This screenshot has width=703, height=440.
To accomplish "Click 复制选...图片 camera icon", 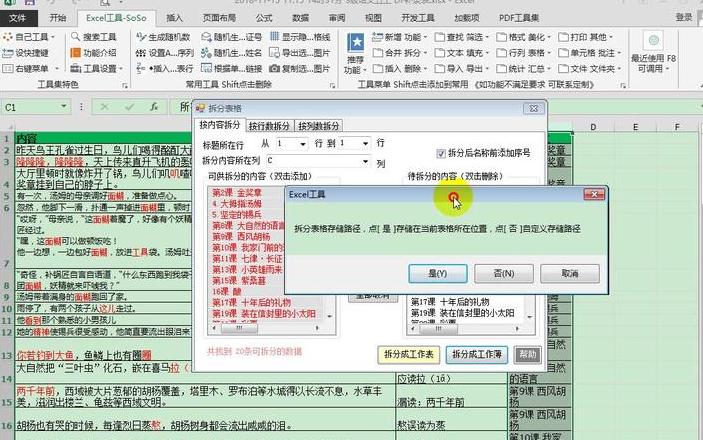I will (274, 69).
